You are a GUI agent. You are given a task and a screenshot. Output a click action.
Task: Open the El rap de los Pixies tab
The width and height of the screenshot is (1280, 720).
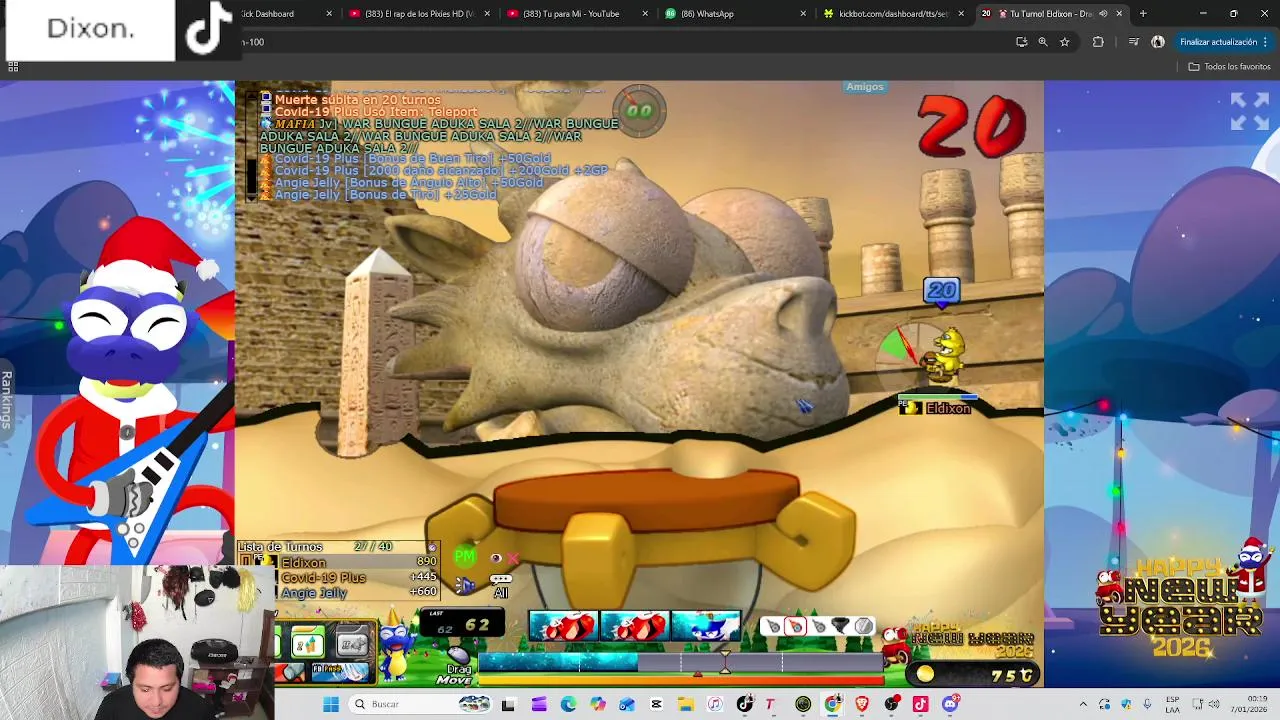418,14
